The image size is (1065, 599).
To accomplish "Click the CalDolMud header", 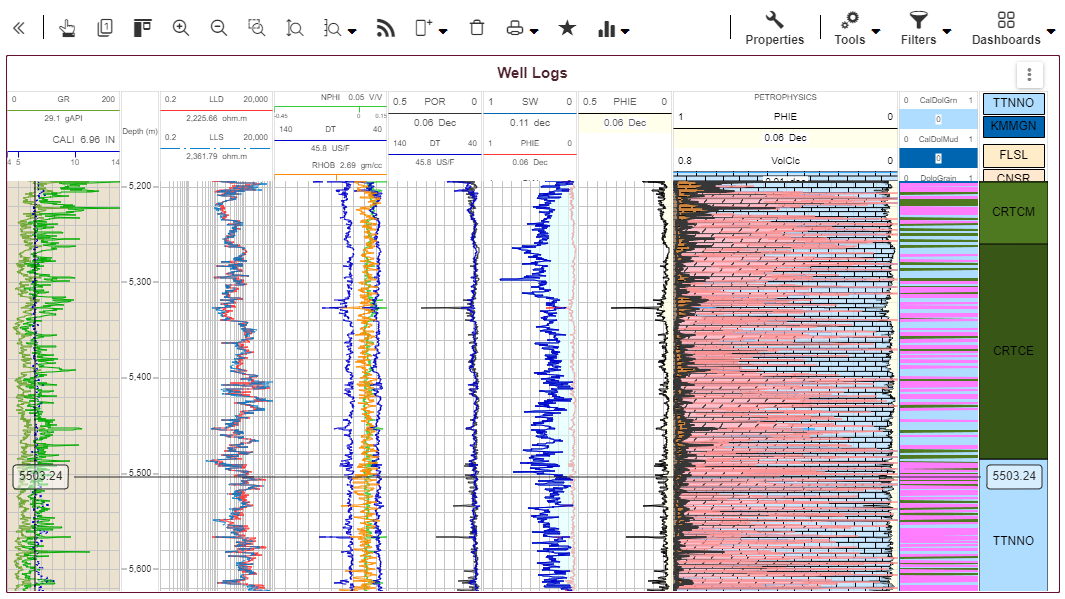I will (938, 139).
